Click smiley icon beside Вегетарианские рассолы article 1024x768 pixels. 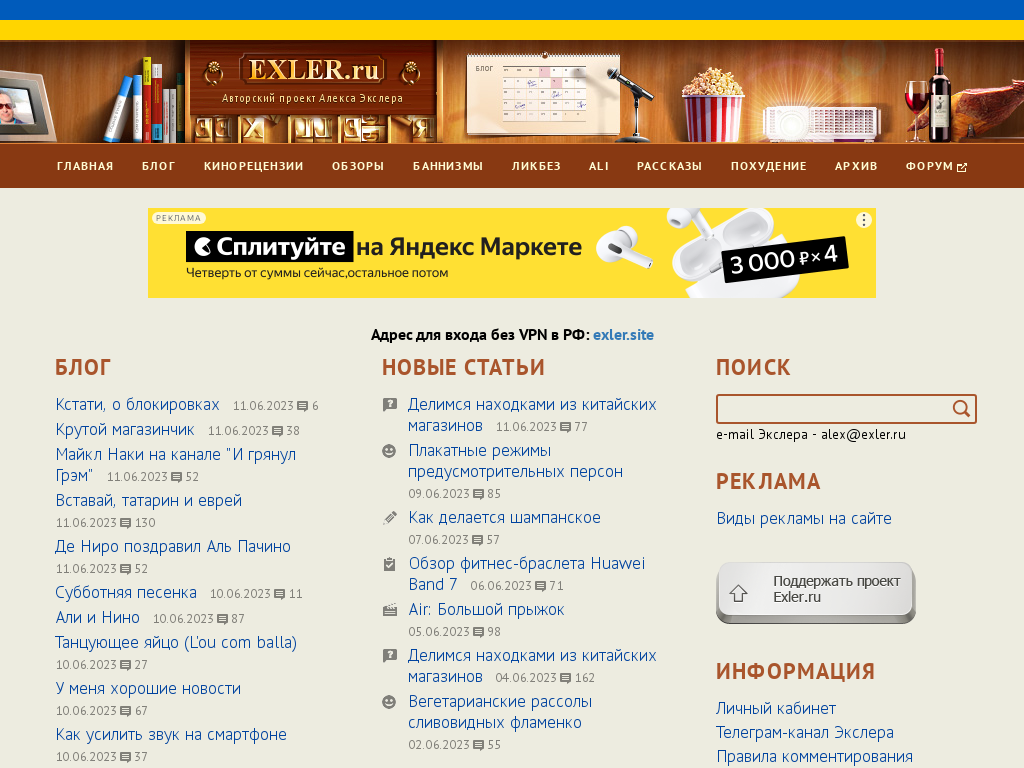click(x=389, y=702)
